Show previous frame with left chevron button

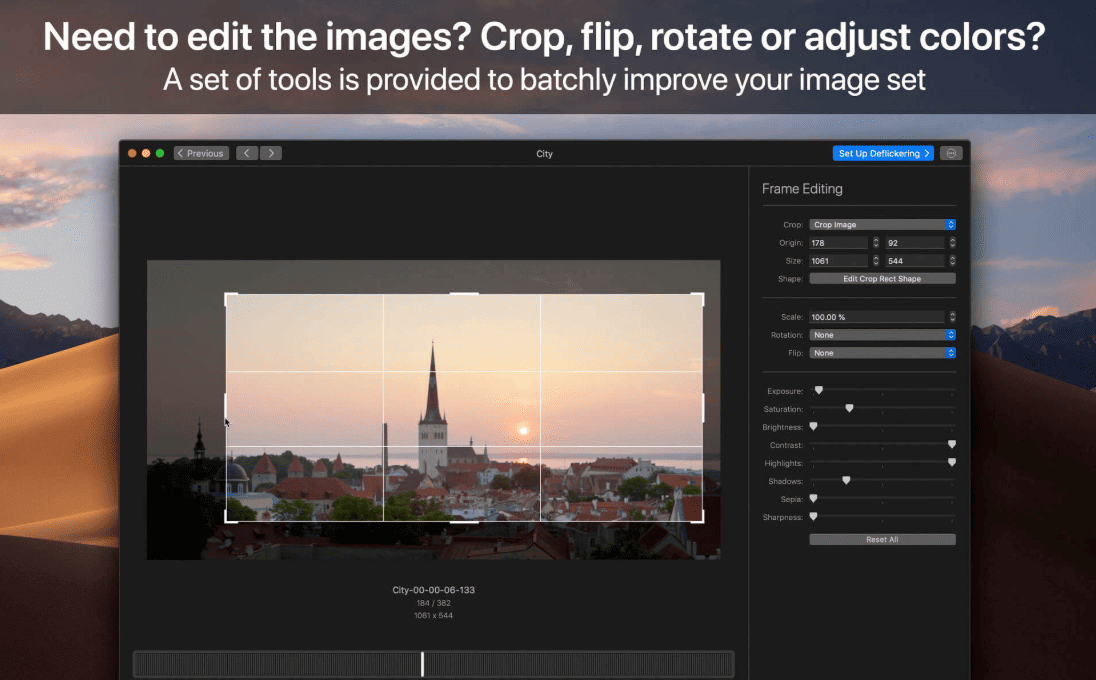tap(247, 153)
